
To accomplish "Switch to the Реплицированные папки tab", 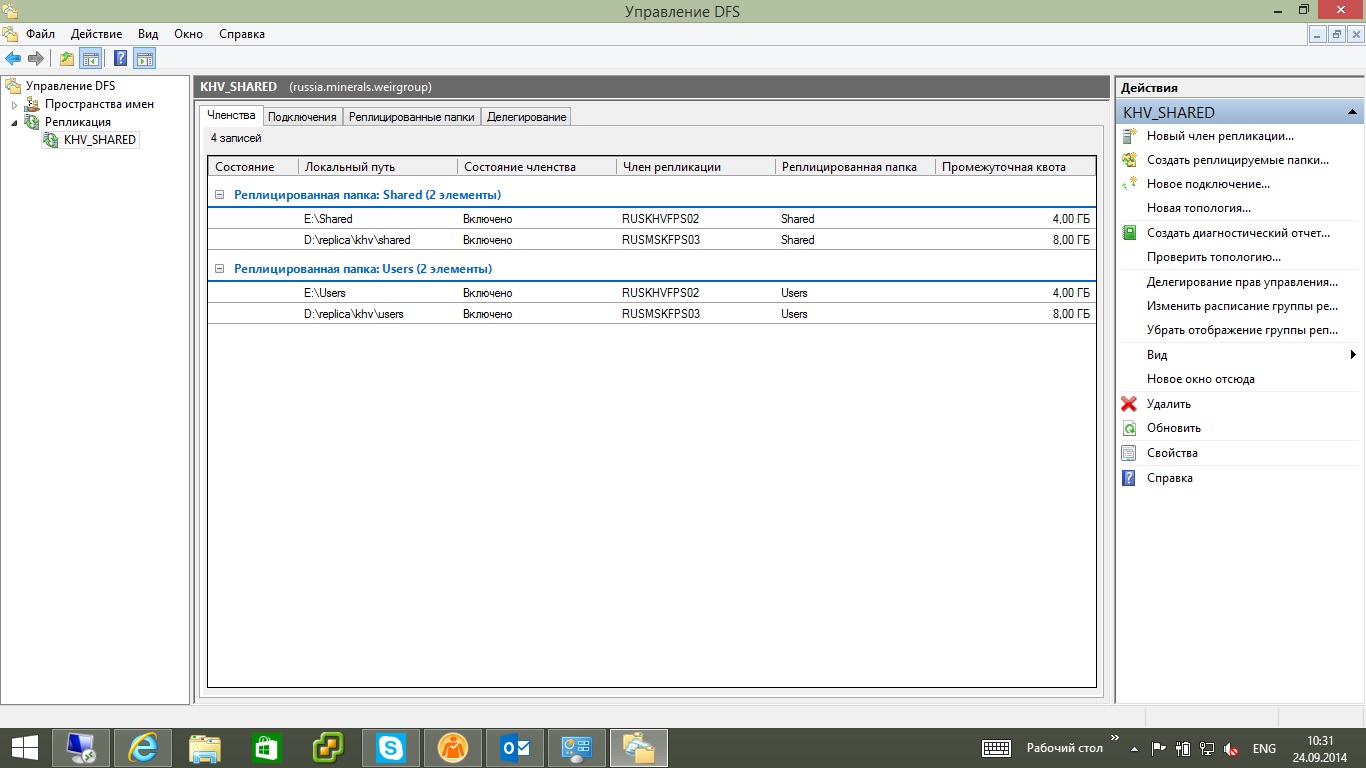I will tap(412, 117).
